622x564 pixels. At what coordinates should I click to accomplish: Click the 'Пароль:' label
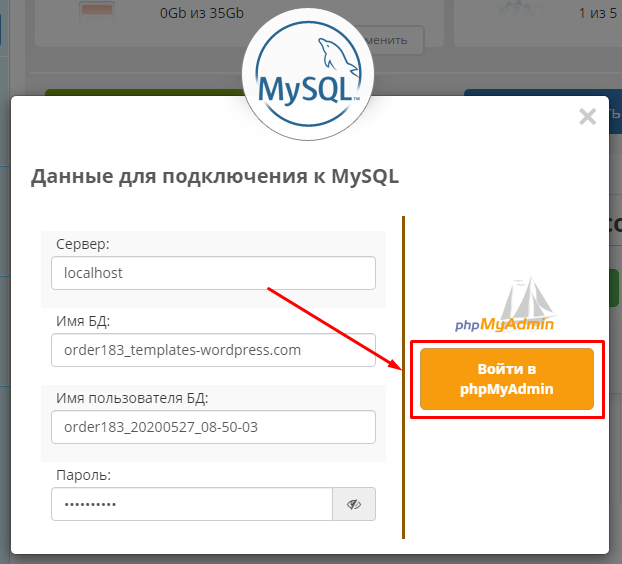84,475
